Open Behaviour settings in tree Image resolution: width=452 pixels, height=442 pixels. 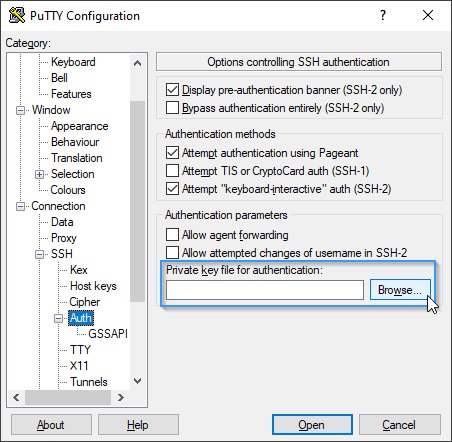[x=75, y=142]
